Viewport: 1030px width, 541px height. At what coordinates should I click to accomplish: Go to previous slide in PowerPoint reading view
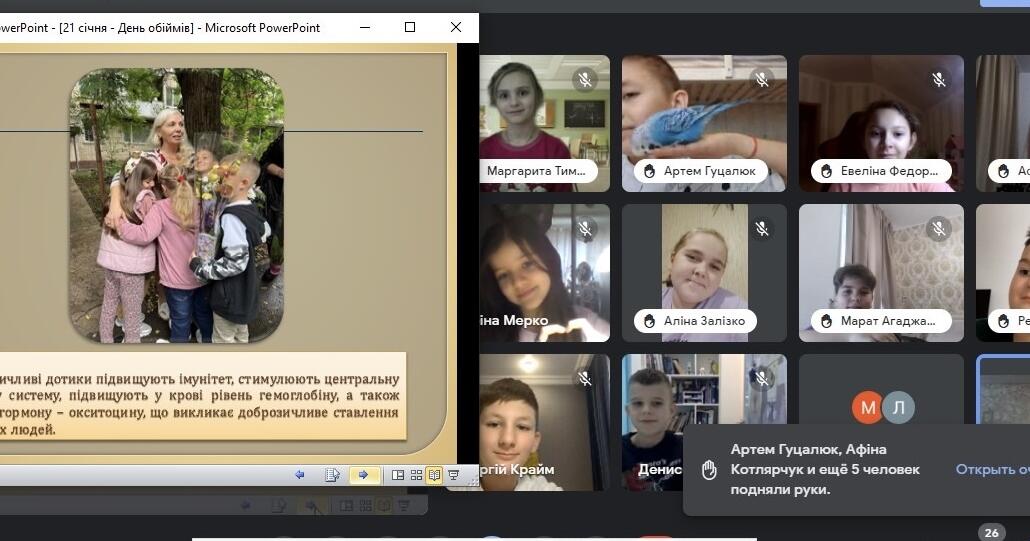point(300,475)
